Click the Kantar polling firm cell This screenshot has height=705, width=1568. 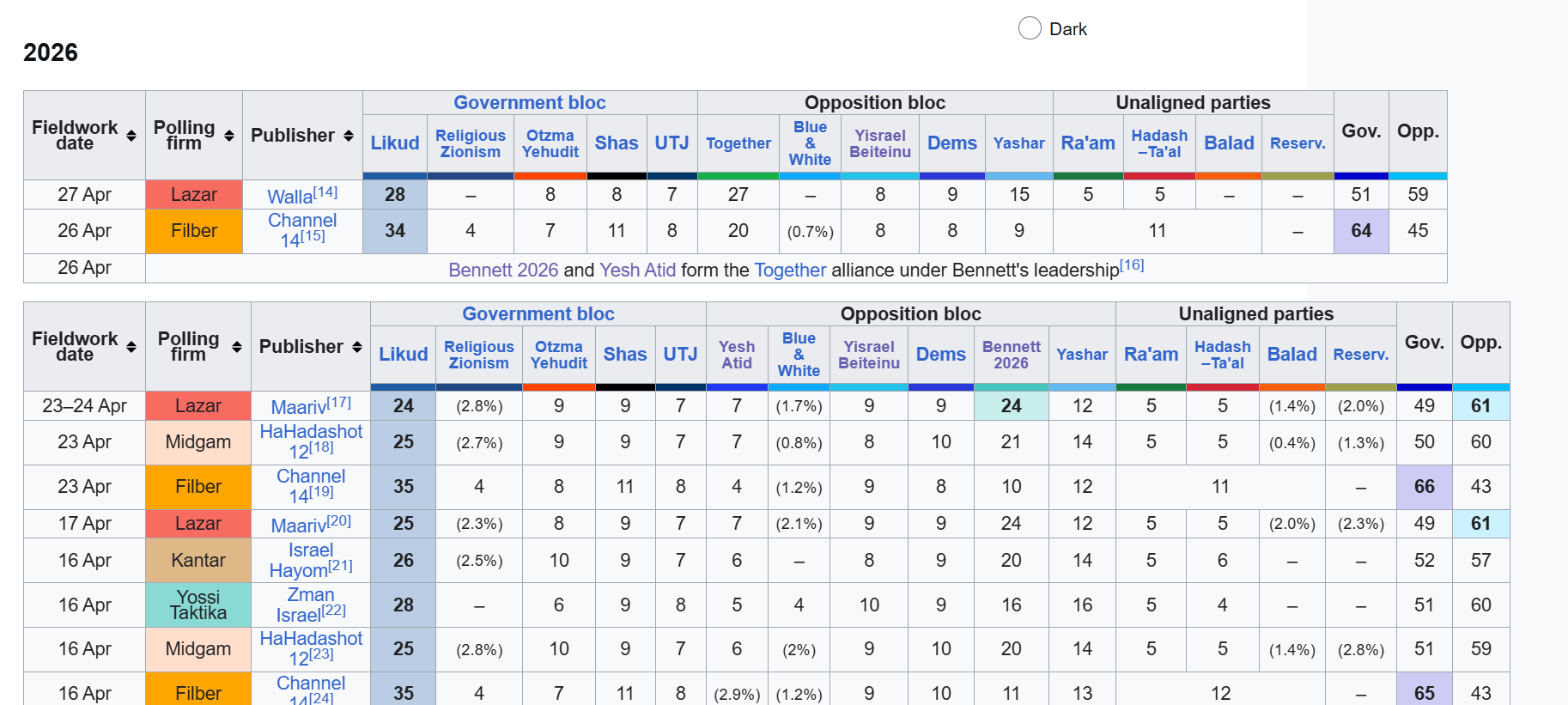click(198, 561)
